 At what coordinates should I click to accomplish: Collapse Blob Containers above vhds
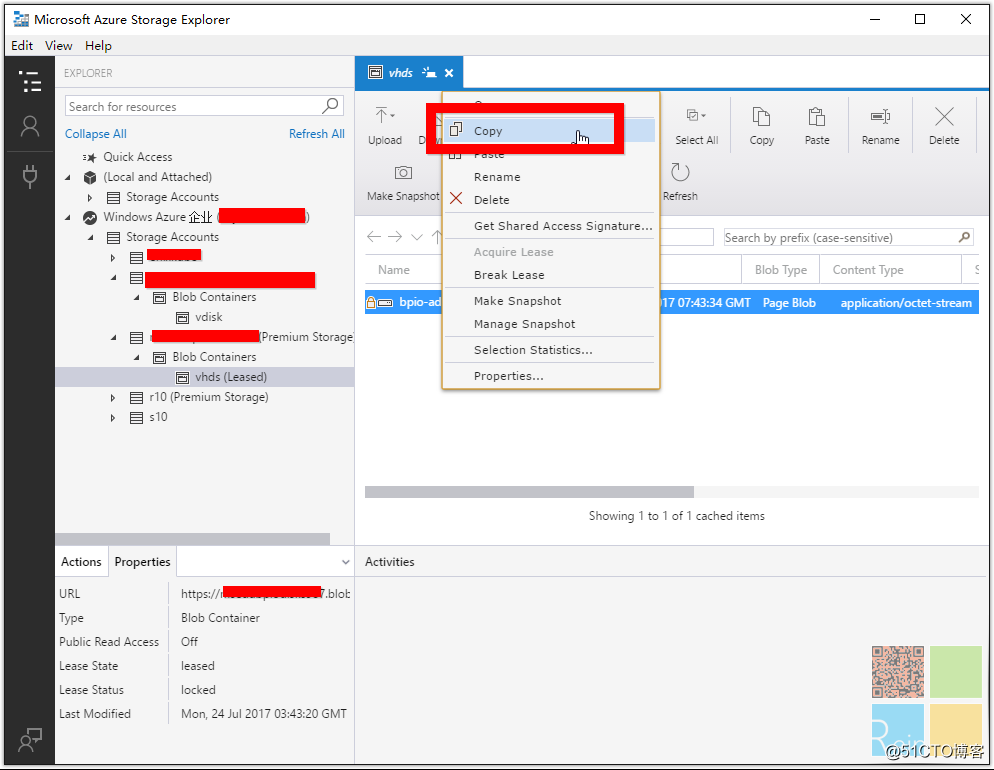tap(136, 357)
